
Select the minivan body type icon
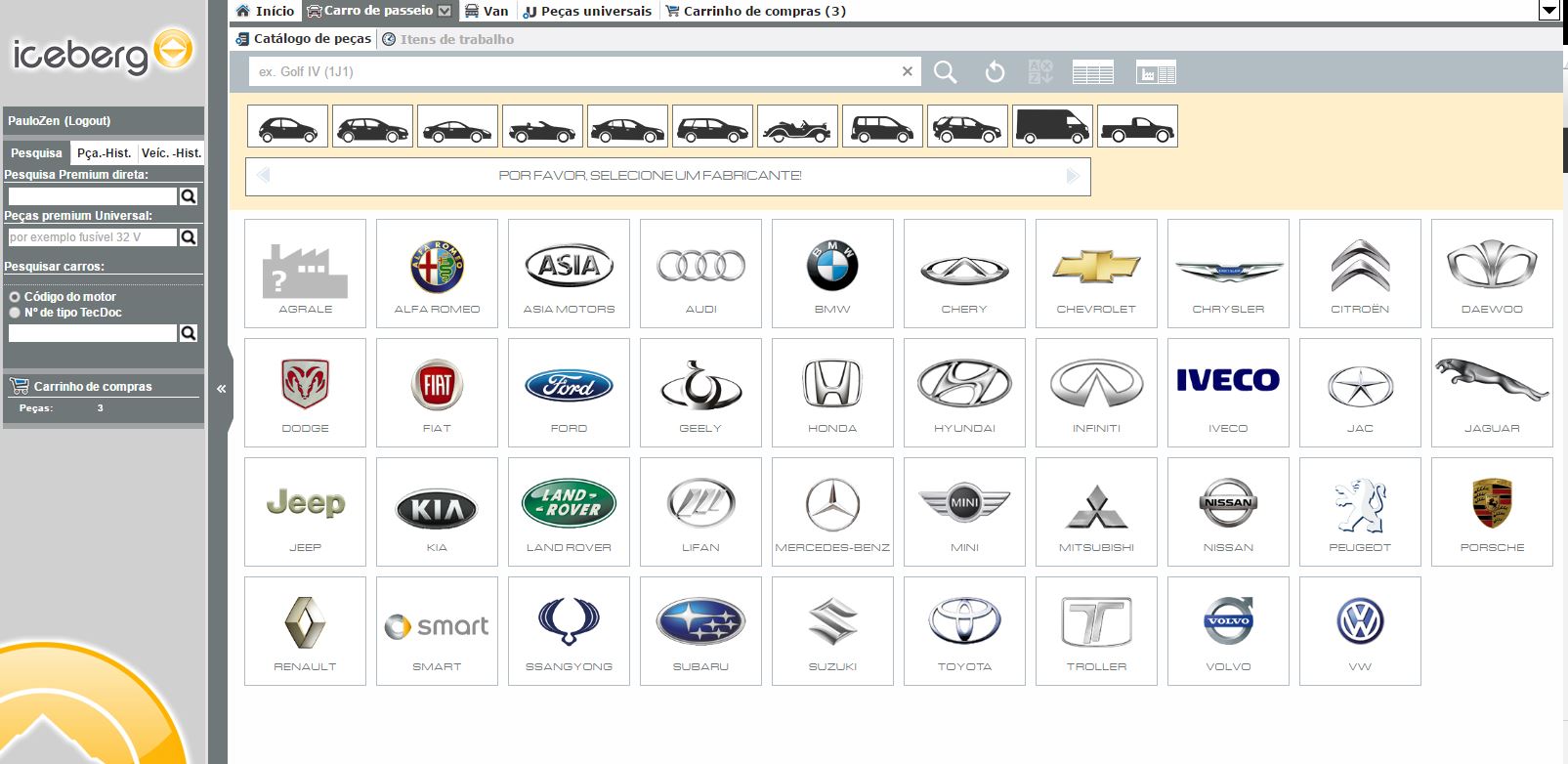pyautogui.click(x=882, y=126)
